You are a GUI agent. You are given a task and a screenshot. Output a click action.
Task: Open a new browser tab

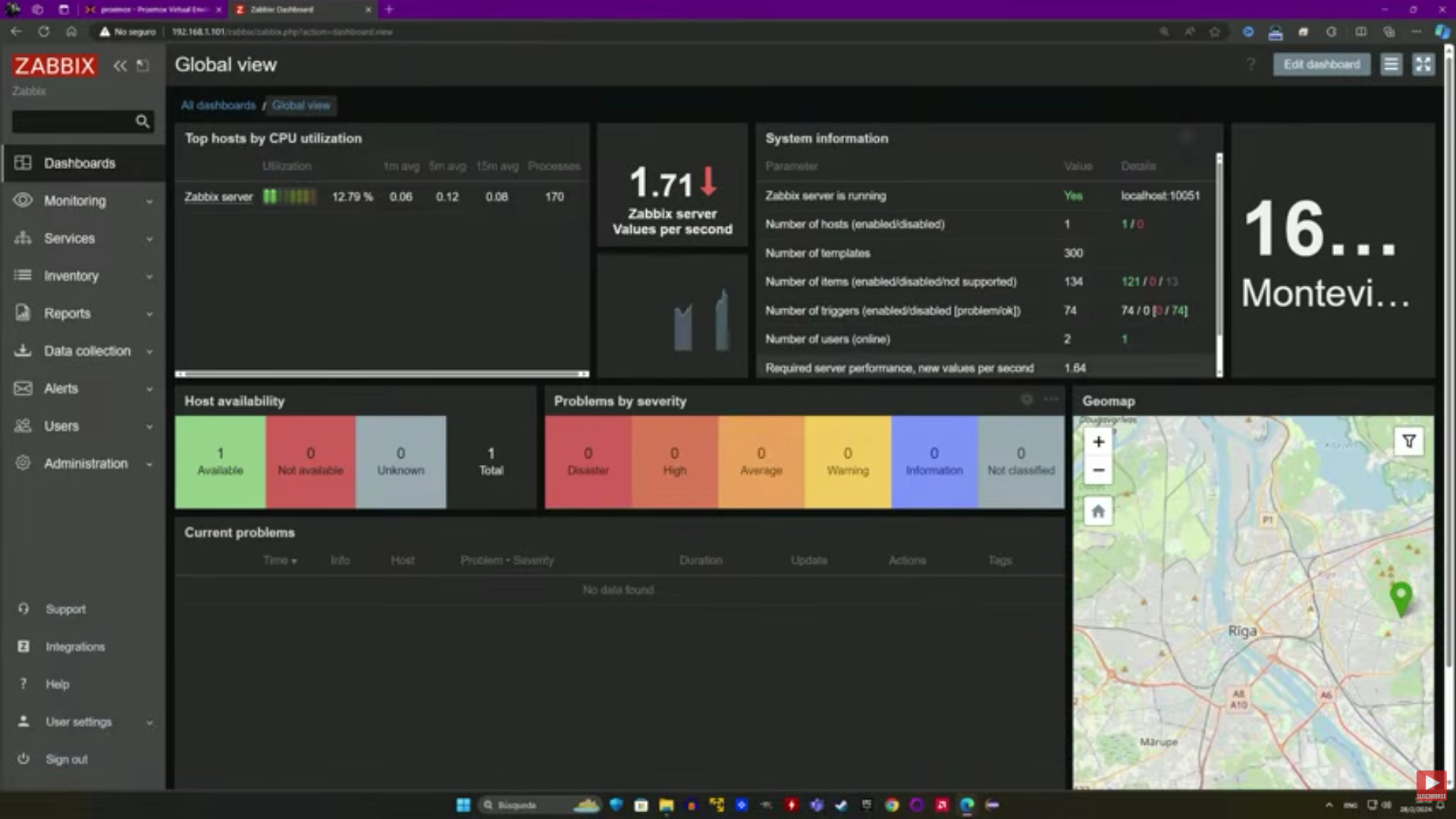pos(389,9)
